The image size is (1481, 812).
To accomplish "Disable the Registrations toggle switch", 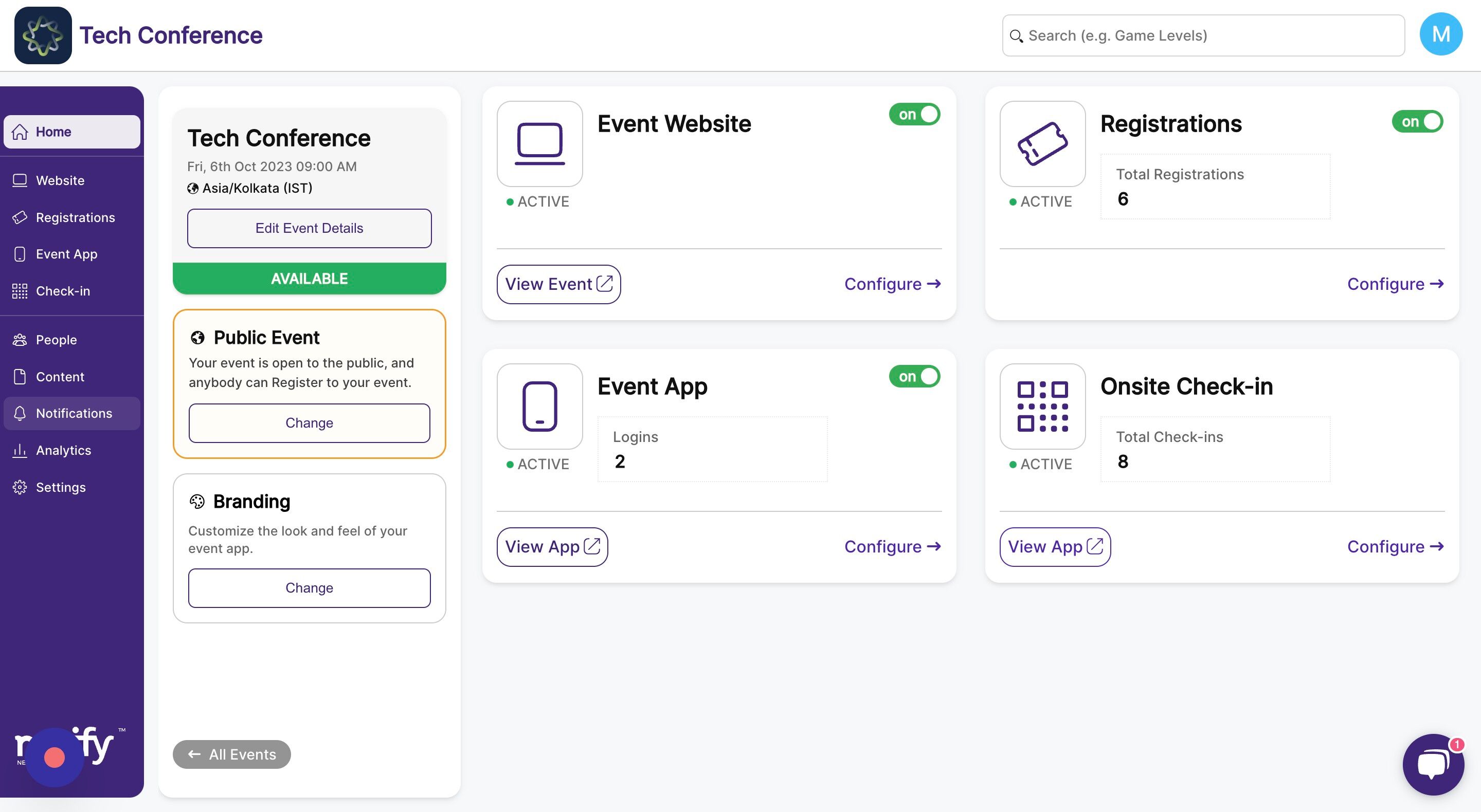I will (x=1417, y=121).
